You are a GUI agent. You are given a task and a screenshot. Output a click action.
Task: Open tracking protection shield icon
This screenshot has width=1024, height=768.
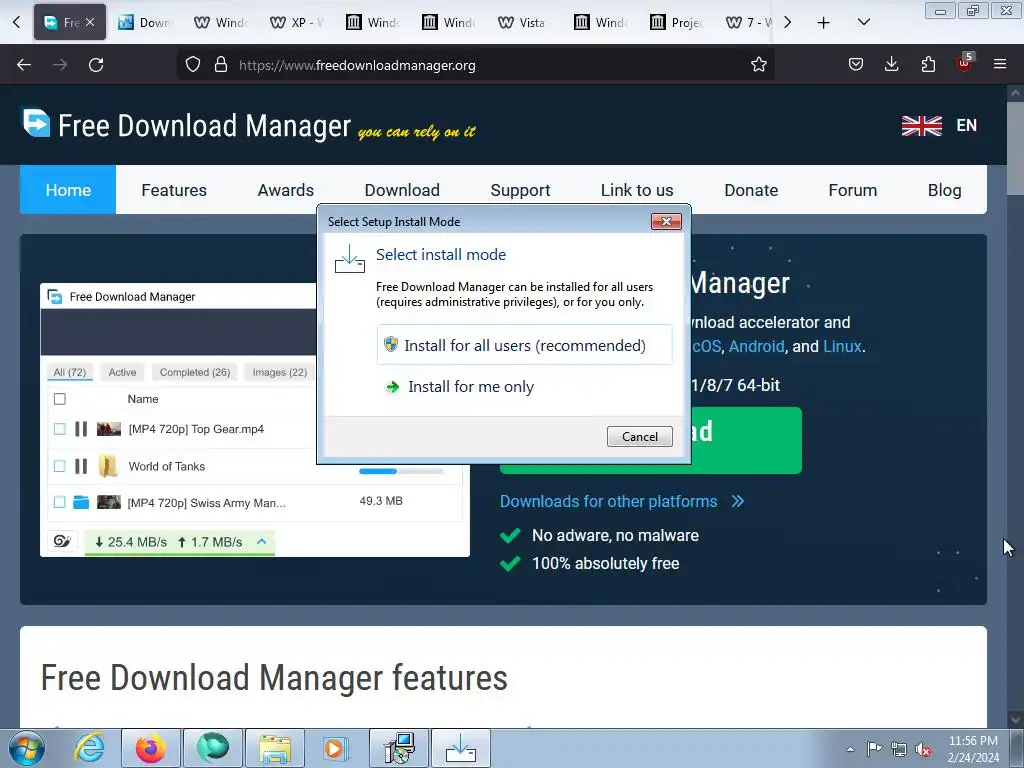[x=193, y=65]
